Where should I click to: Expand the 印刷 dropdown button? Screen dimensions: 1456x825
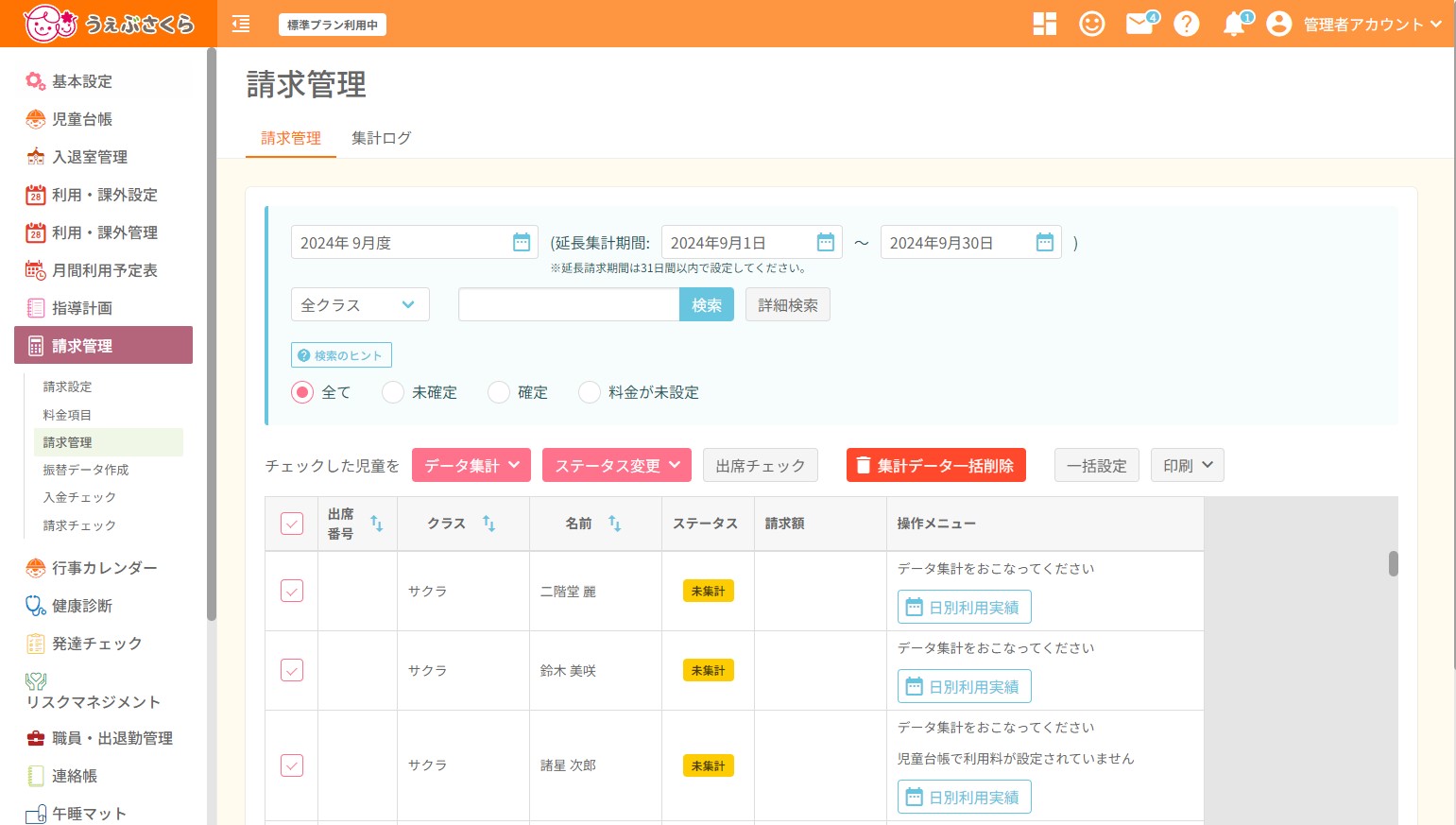point(1188,465)
